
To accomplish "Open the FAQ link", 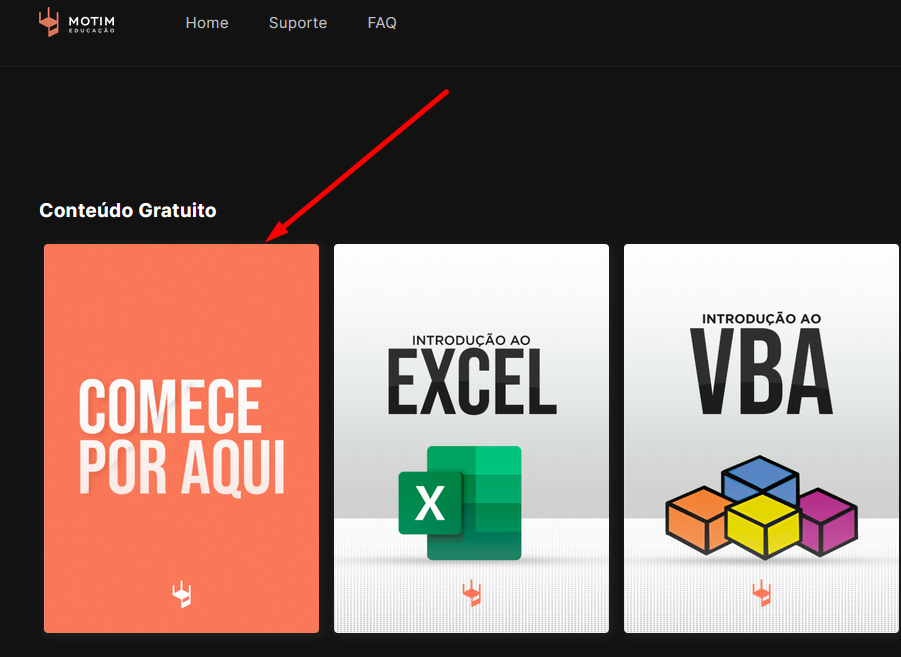I will pyautogui.click(x=382, y=23).
